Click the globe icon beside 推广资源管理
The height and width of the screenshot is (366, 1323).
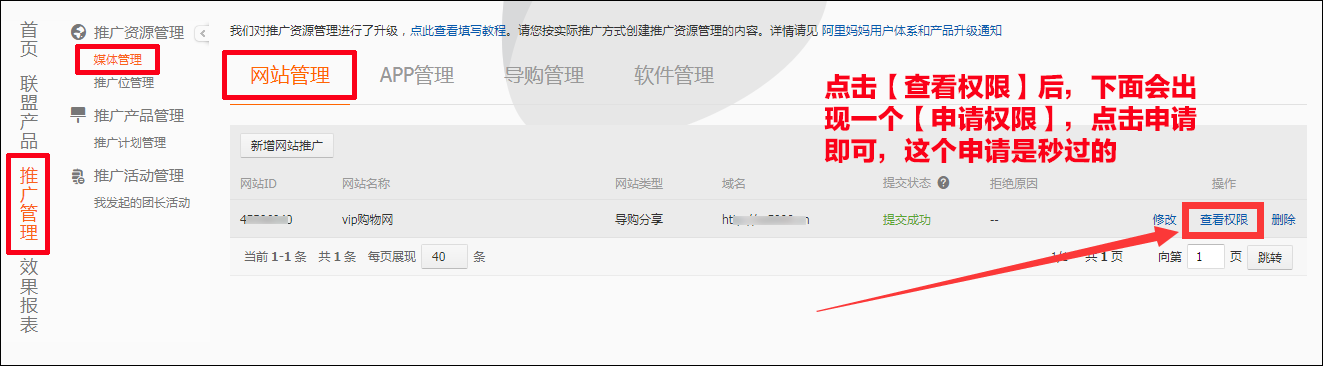78,33
